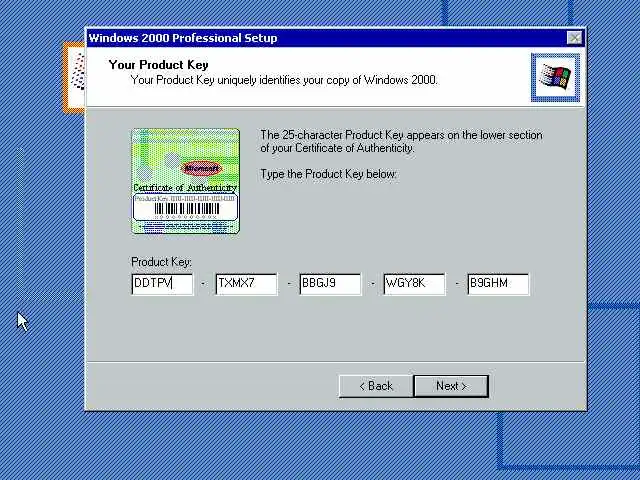Go back with the Back button
640x480 pixels.
point(376,386)
